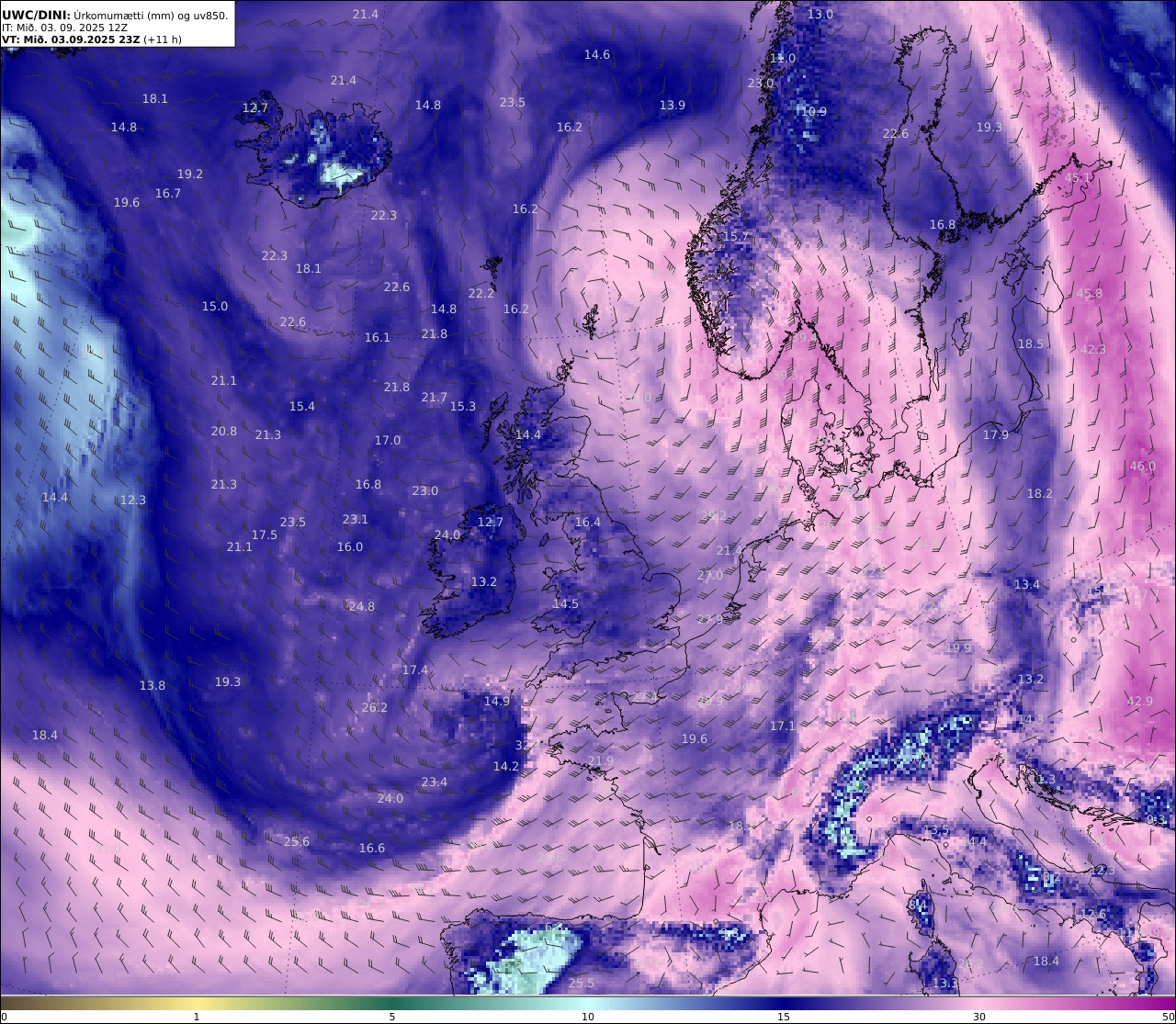Click the 25.5 value over Spain
The image size is (1176, 1024).
(x=582, y=984)
